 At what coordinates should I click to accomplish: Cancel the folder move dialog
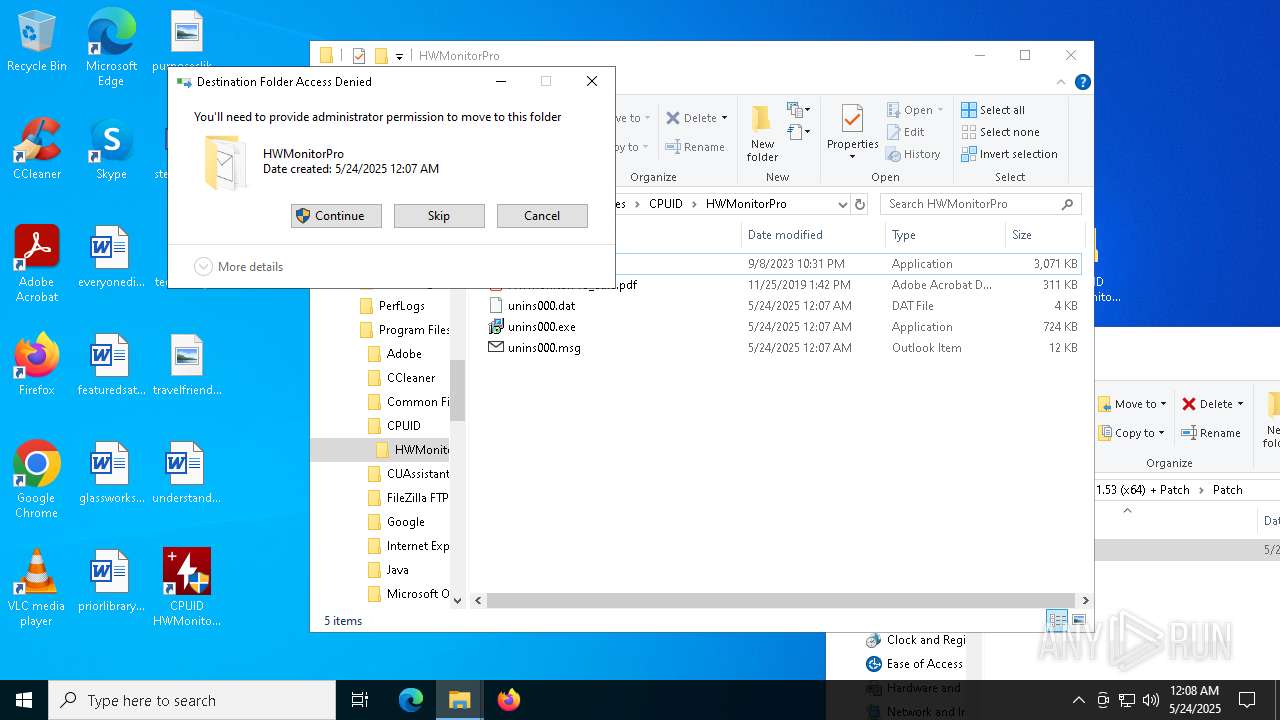542,216
